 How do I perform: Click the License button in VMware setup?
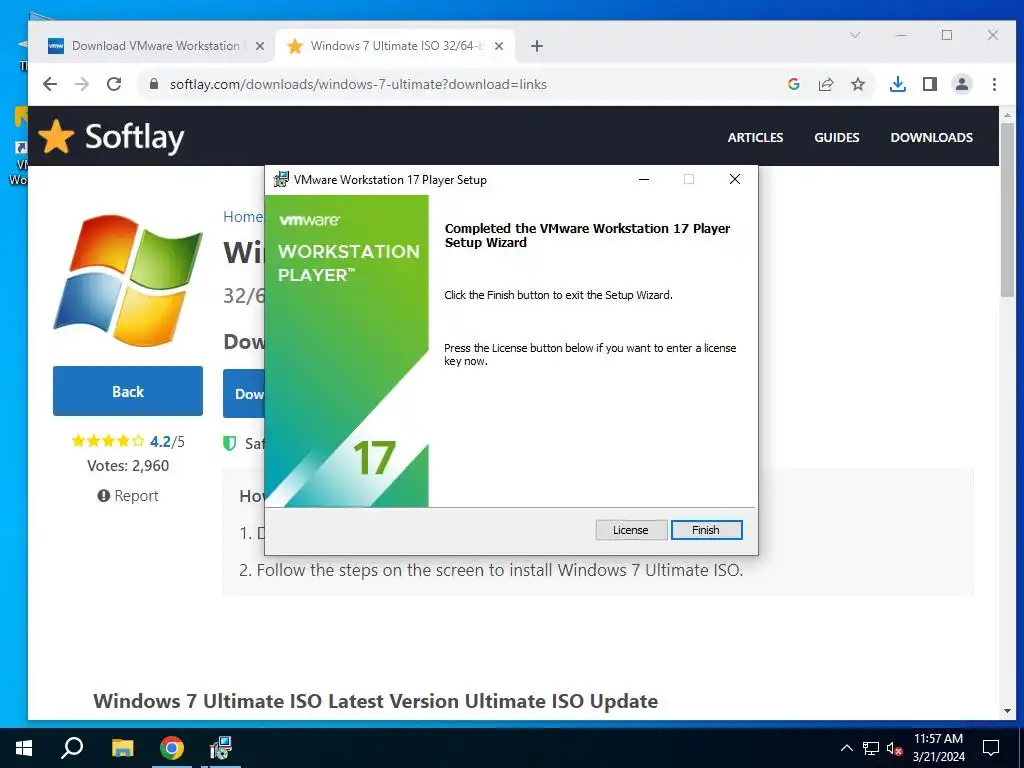pyautogui.click(x=630, y=530)
